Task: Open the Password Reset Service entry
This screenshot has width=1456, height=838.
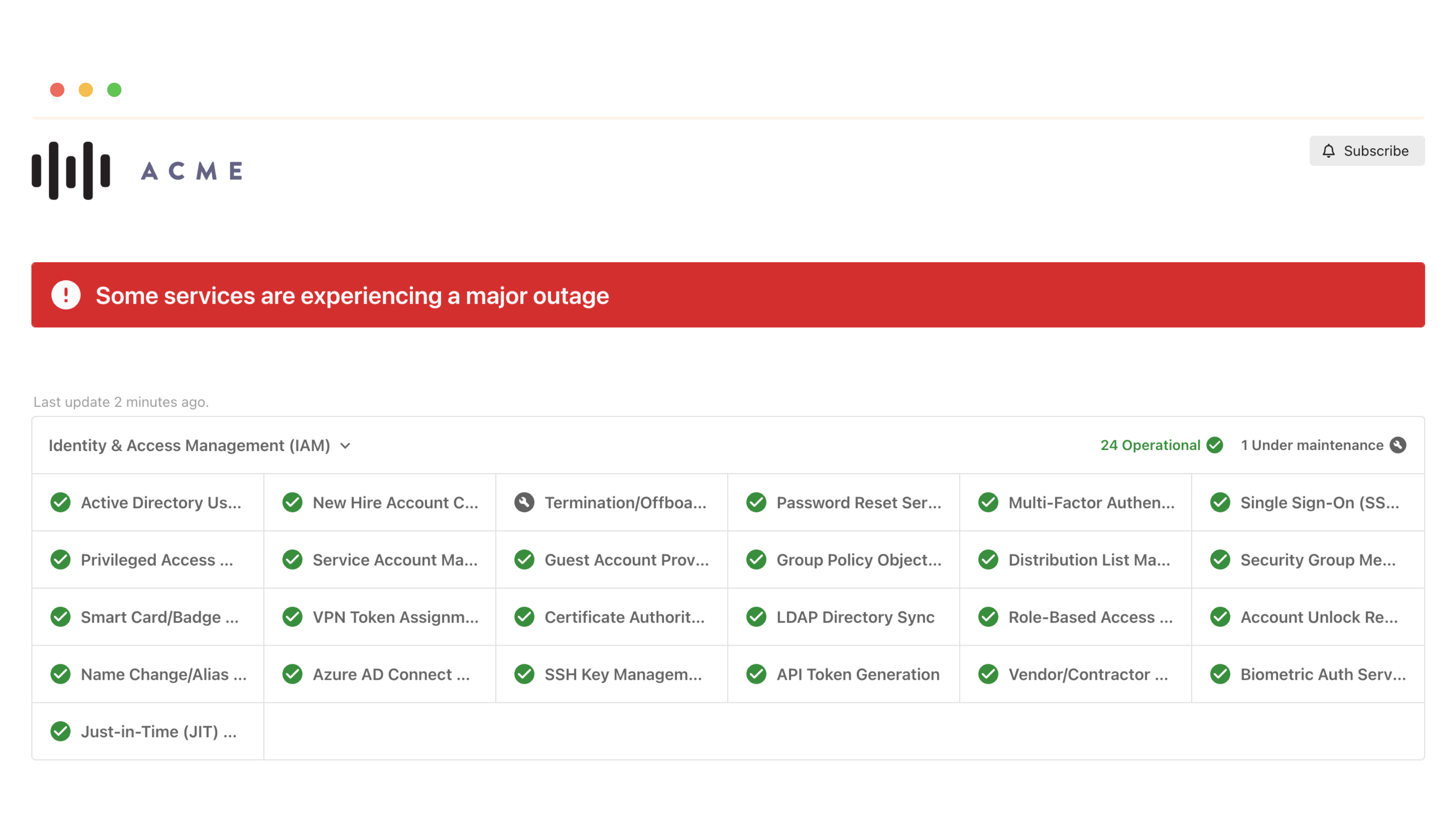Action: 858,502
